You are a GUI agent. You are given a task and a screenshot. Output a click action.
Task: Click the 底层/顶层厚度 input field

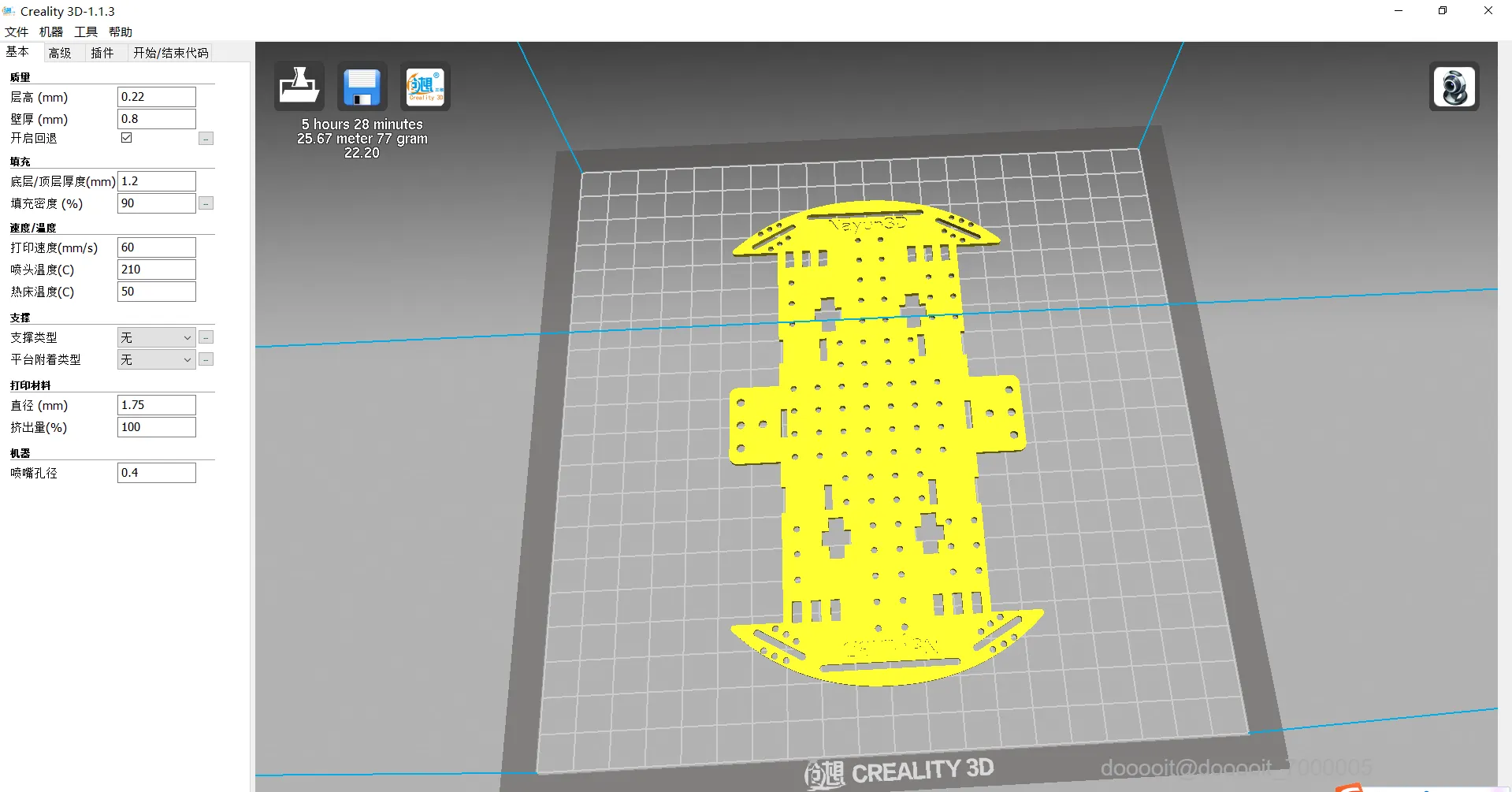(156, 181)
